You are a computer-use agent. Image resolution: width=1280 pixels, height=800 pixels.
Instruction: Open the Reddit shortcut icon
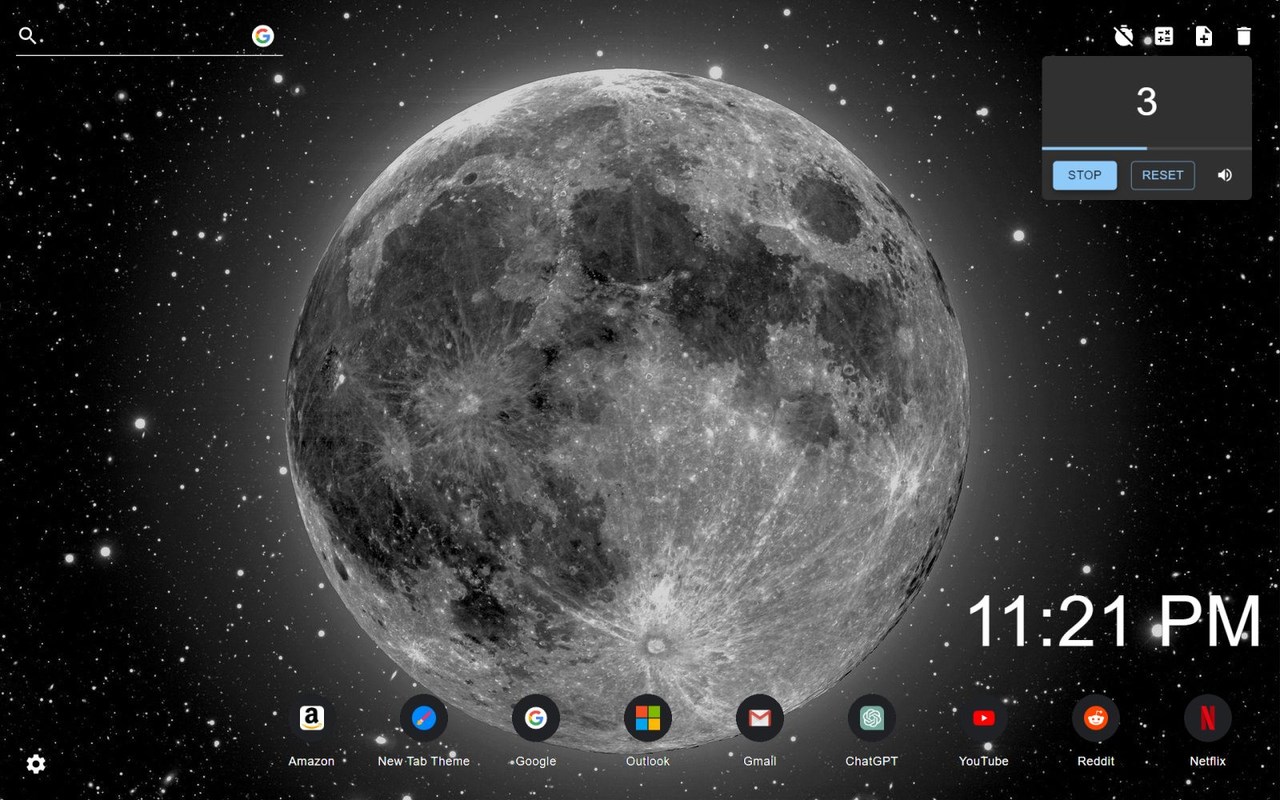[1096, 718]
